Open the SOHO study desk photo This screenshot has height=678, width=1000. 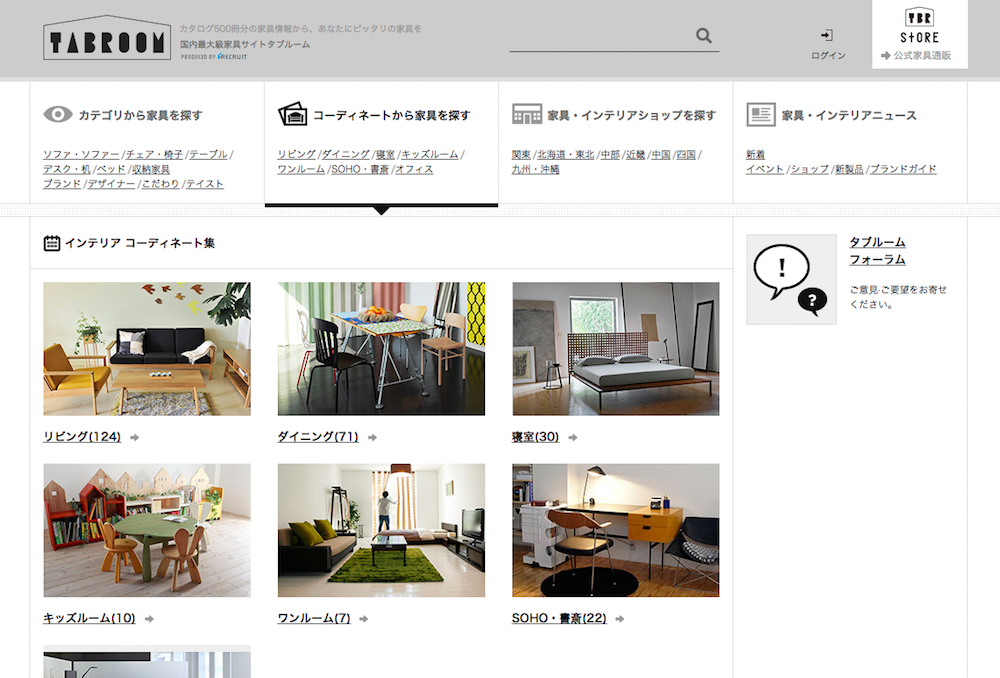tap(615, 530)
